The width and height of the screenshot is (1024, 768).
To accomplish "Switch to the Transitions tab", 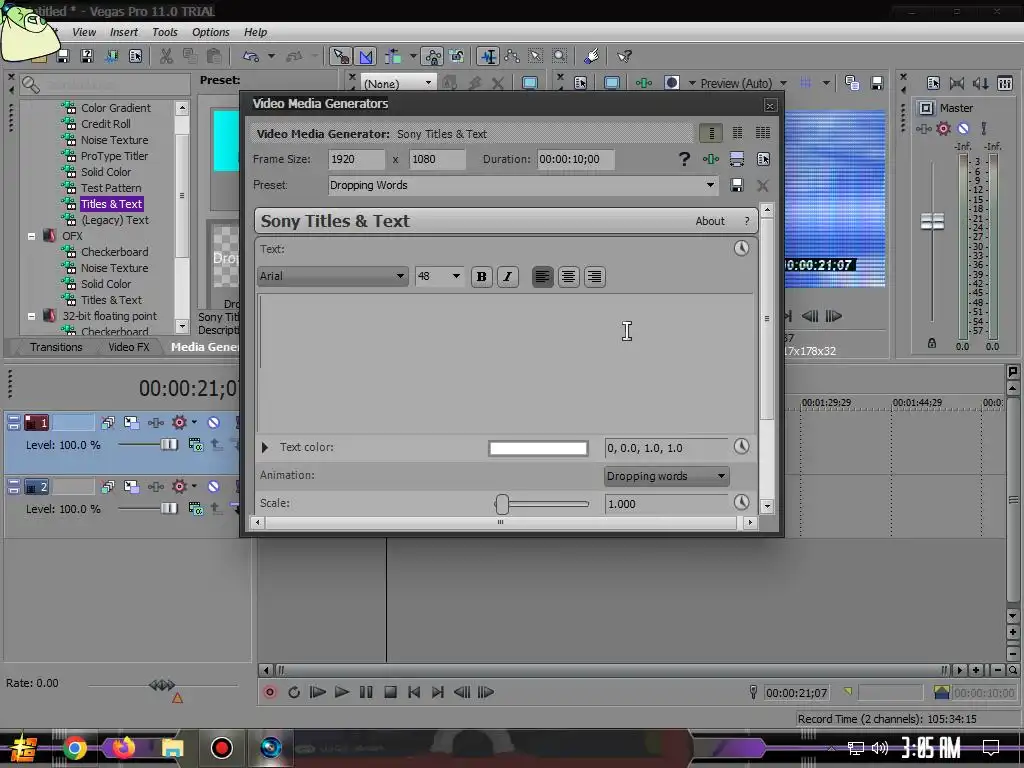I will click(x=56, y=347).
